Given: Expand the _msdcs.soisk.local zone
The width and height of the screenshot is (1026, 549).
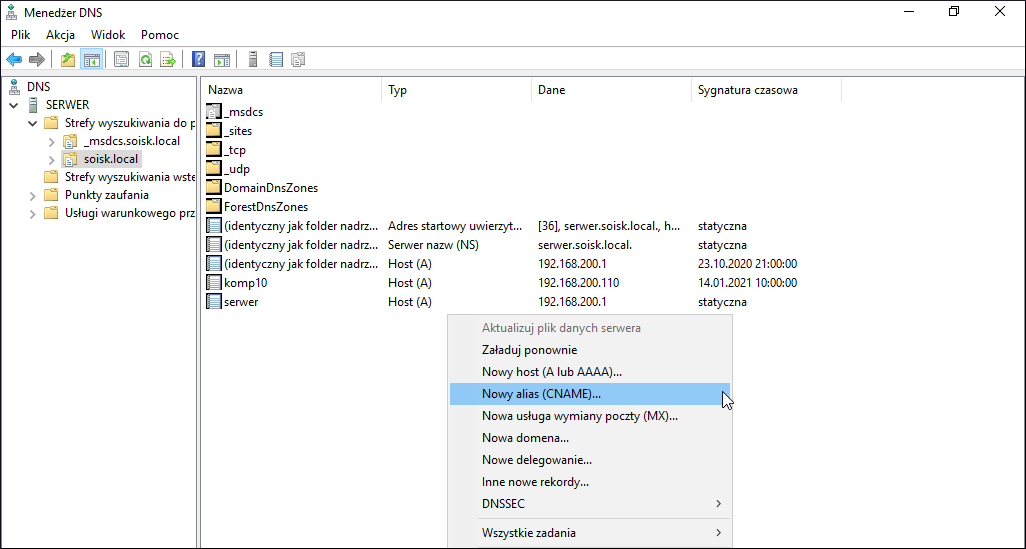Looking at the screenshot, I should pos(51,141).
